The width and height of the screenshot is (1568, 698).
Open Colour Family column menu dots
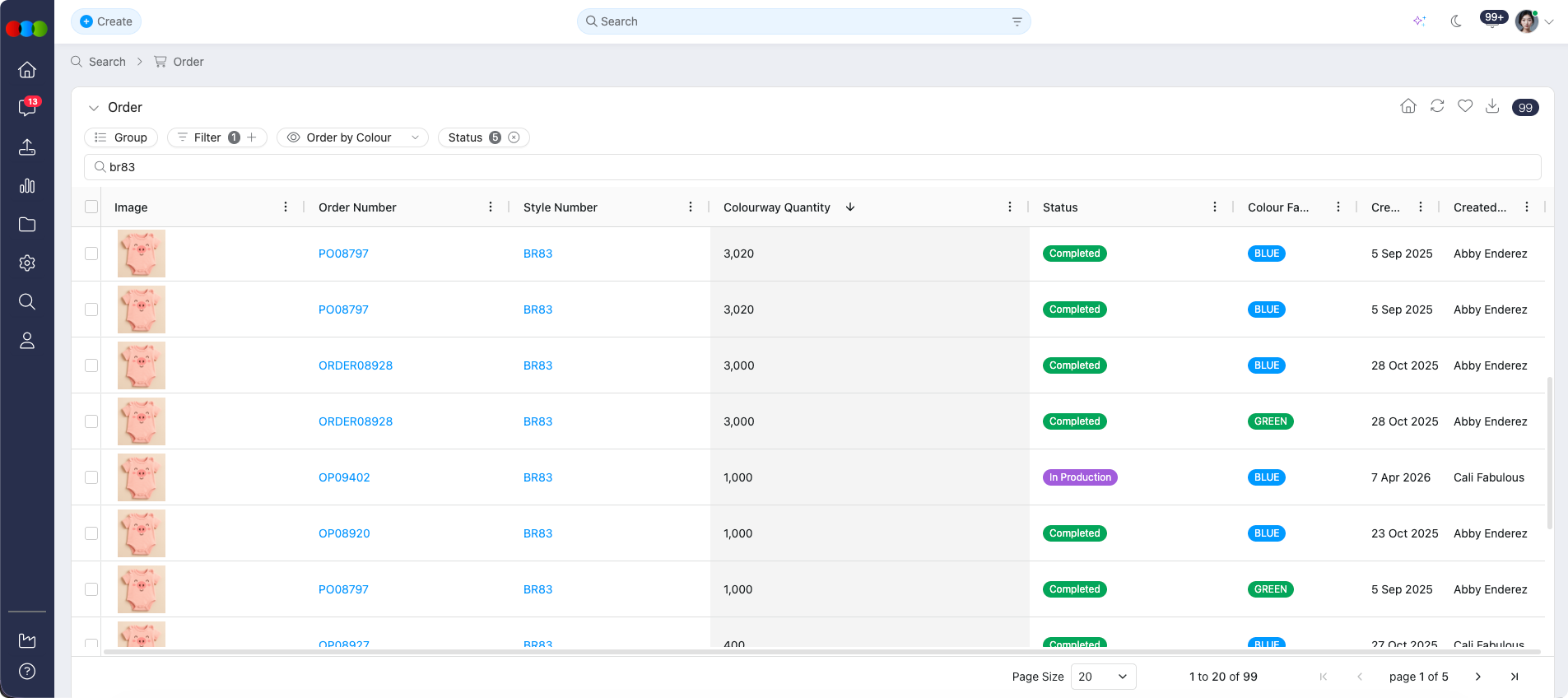tap(1338, 207)
